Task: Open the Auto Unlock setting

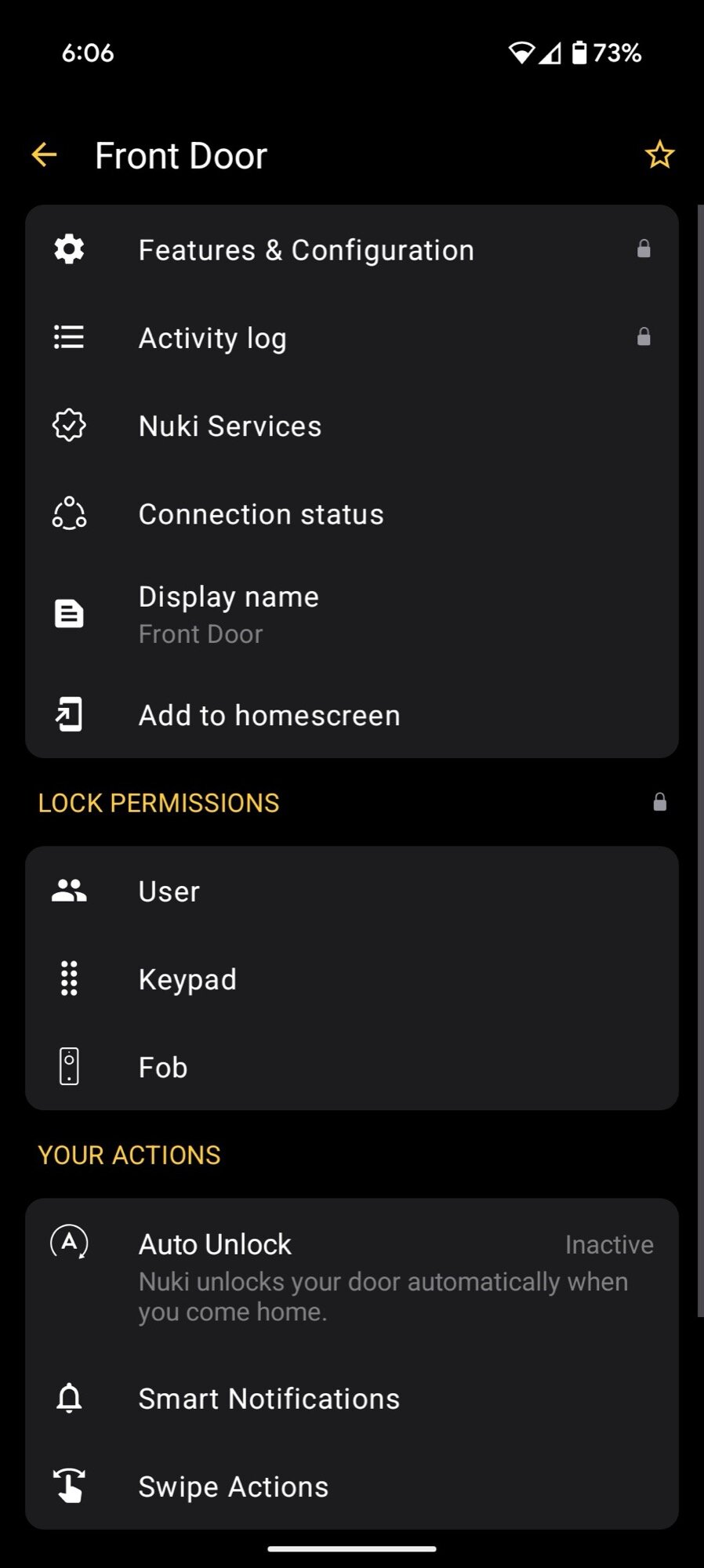Action: (215, 1244)
